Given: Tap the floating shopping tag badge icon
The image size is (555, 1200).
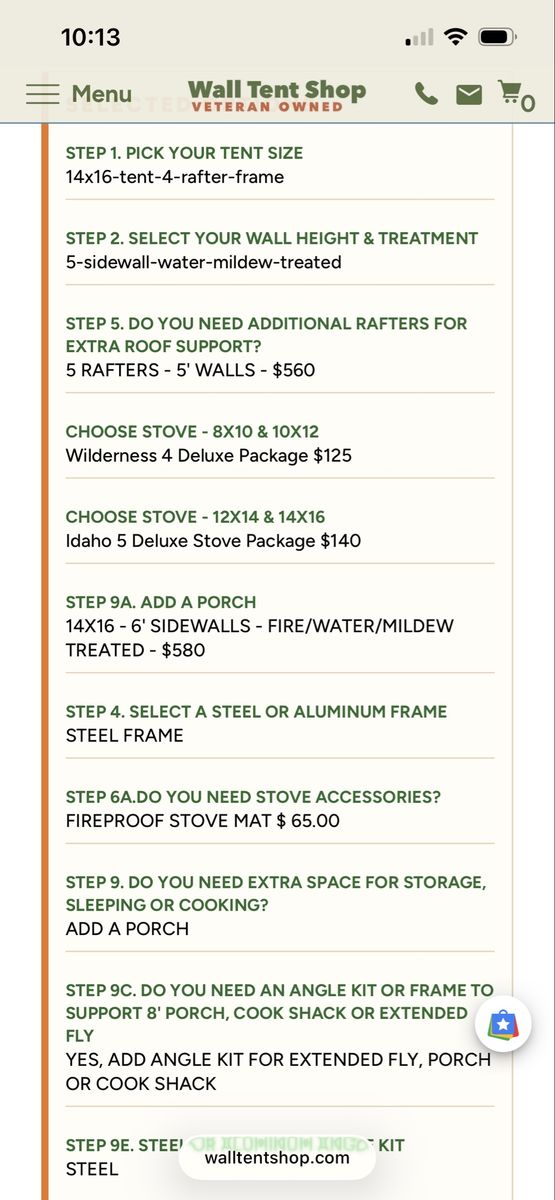Looking at the screenshot, I should click(x=503, y=1025).
